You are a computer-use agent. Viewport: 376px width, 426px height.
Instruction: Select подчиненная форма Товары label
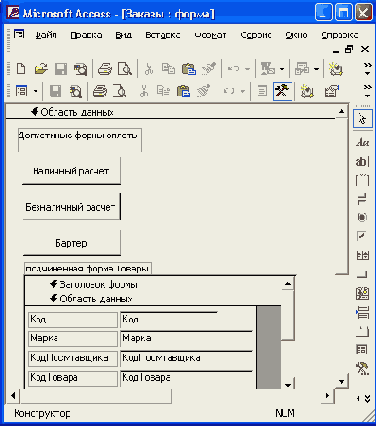pyautogui.click(x=88, y=268)
